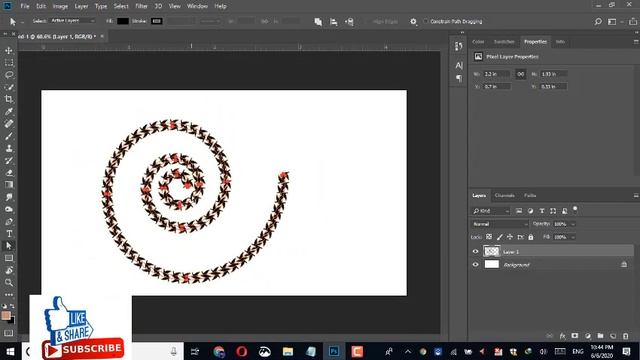
Task: Click the Path alignment icon in options bar
Action: click(x=333, y=22)
